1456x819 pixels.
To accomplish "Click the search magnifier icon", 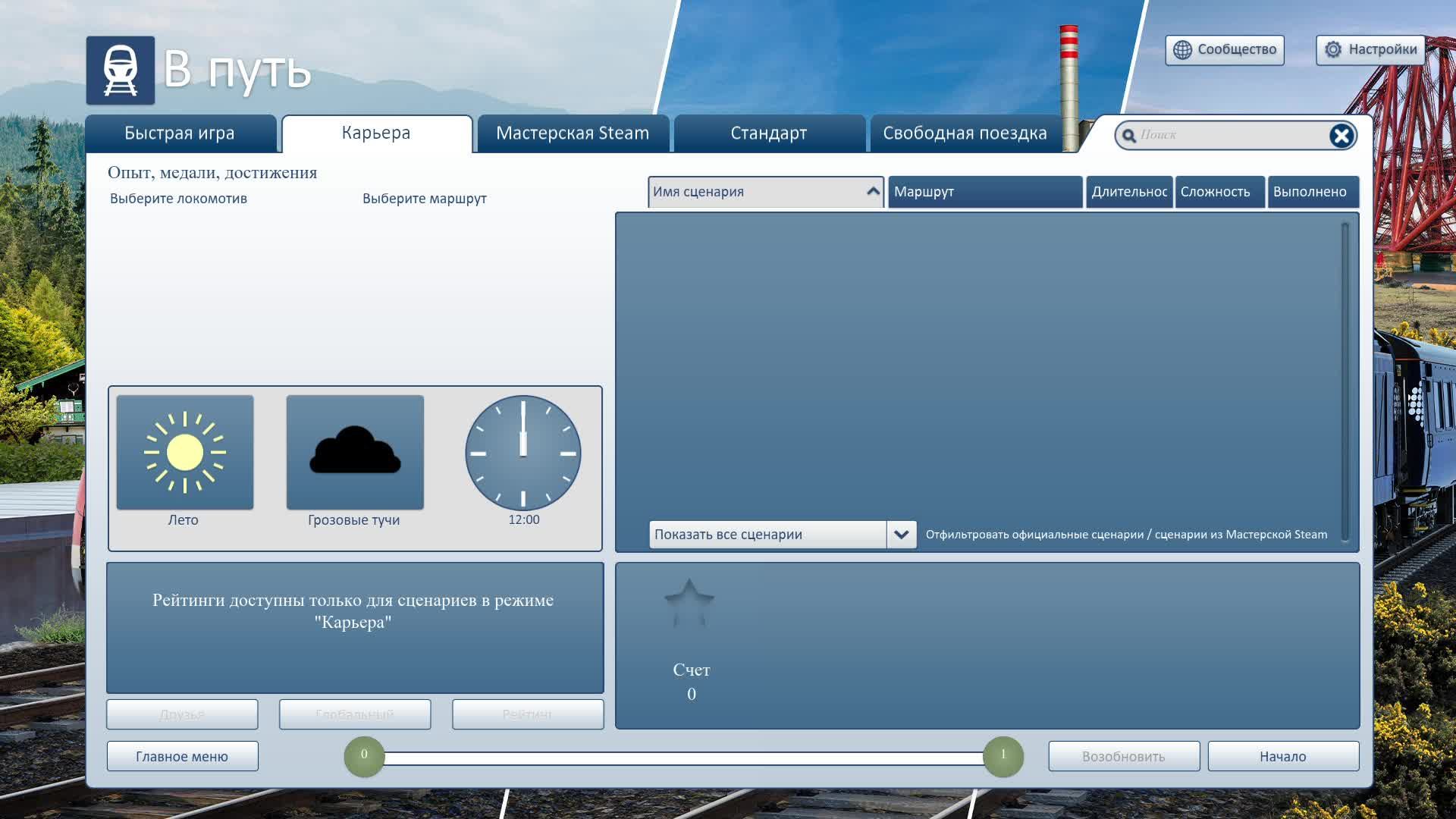I will [x=1129, y=134].
